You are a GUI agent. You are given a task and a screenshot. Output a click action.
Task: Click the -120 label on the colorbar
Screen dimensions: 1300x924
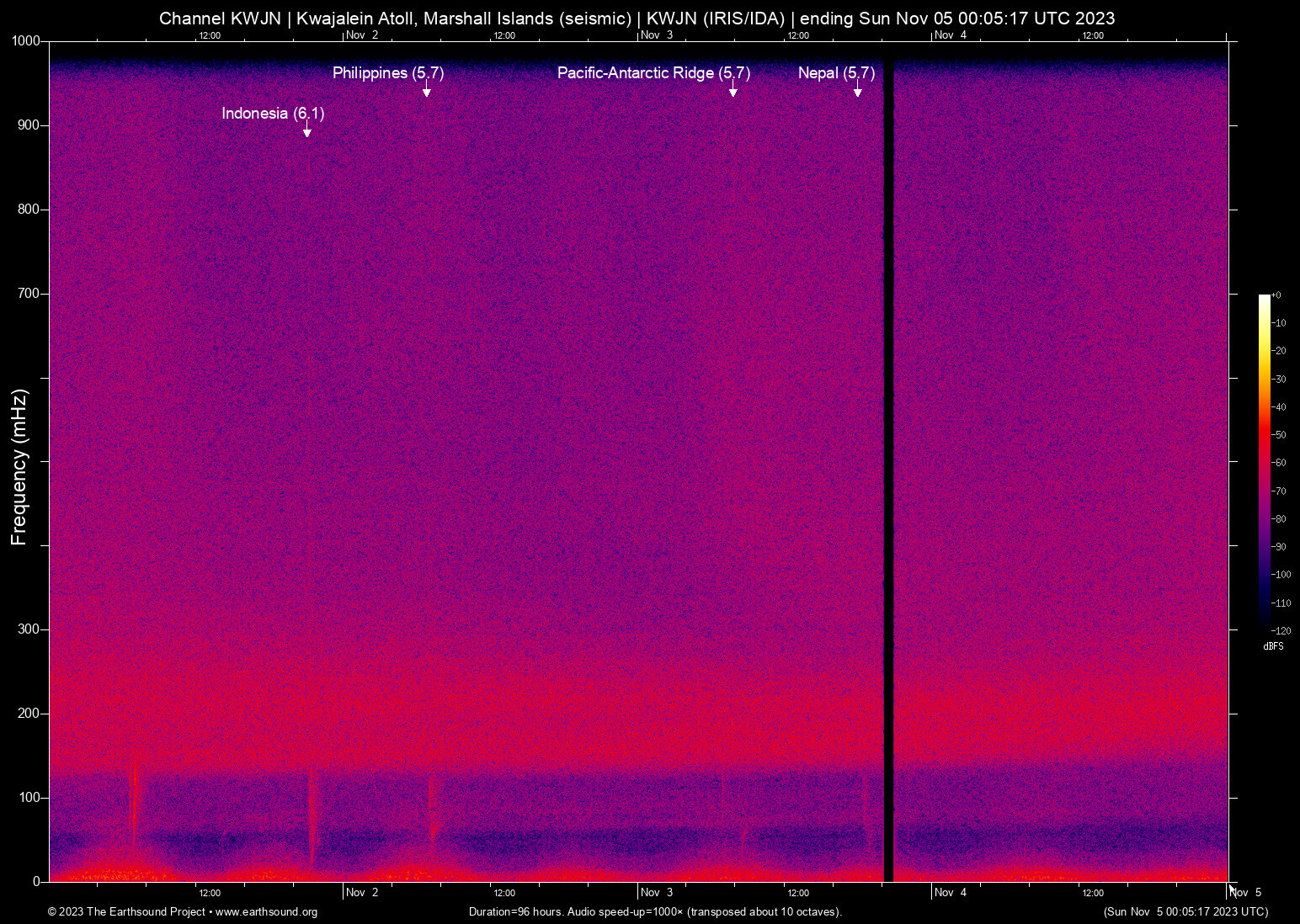1281,630
